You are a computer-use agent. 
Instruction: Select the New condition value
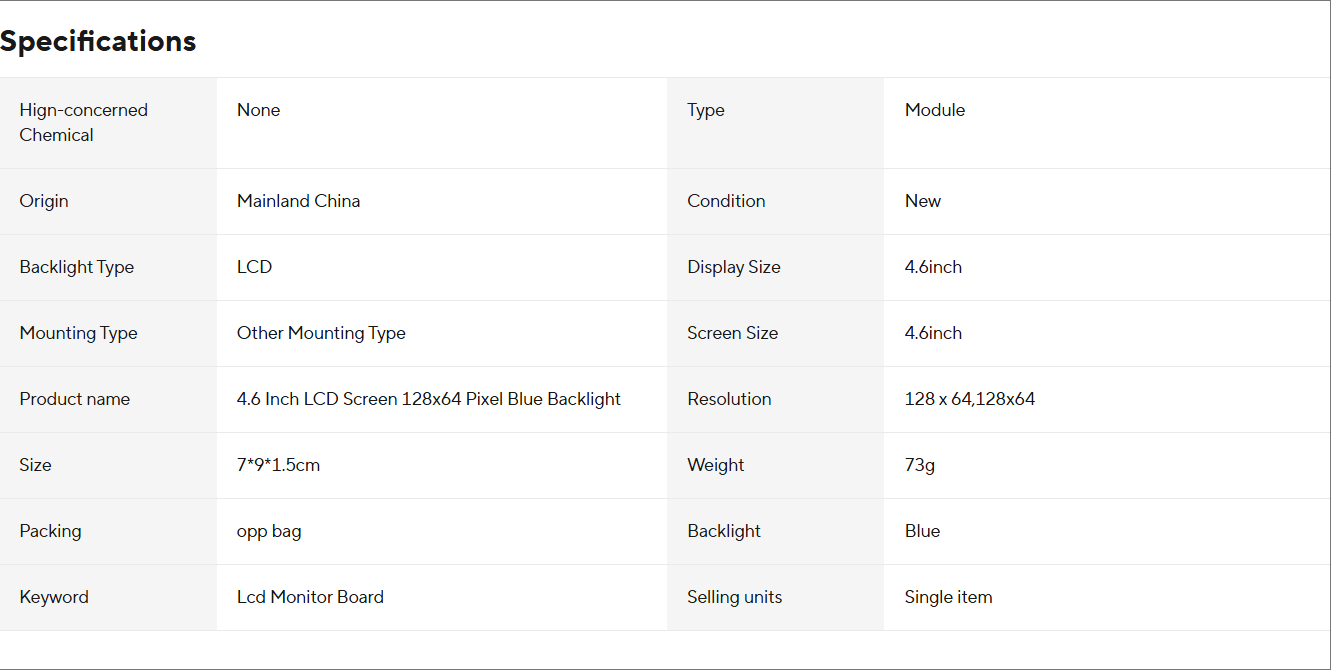point(922,201)
